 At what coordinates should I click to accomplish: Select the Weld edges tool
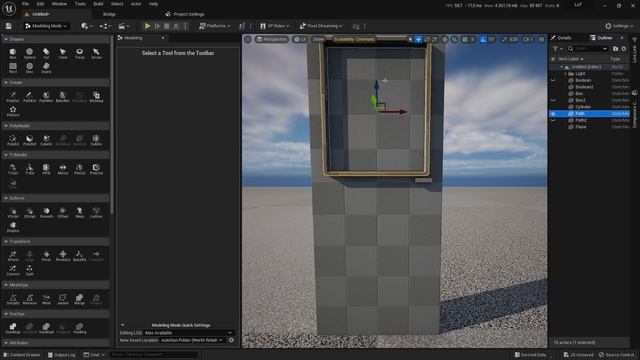click(x=46, y=299)
